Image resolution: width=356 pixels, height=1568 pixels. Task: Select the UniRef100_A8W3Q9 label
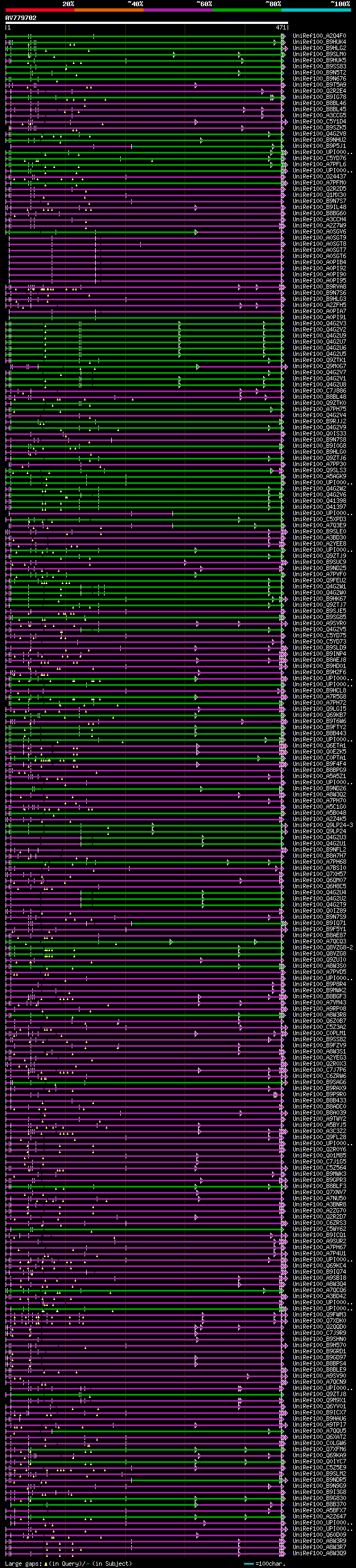319,1553
